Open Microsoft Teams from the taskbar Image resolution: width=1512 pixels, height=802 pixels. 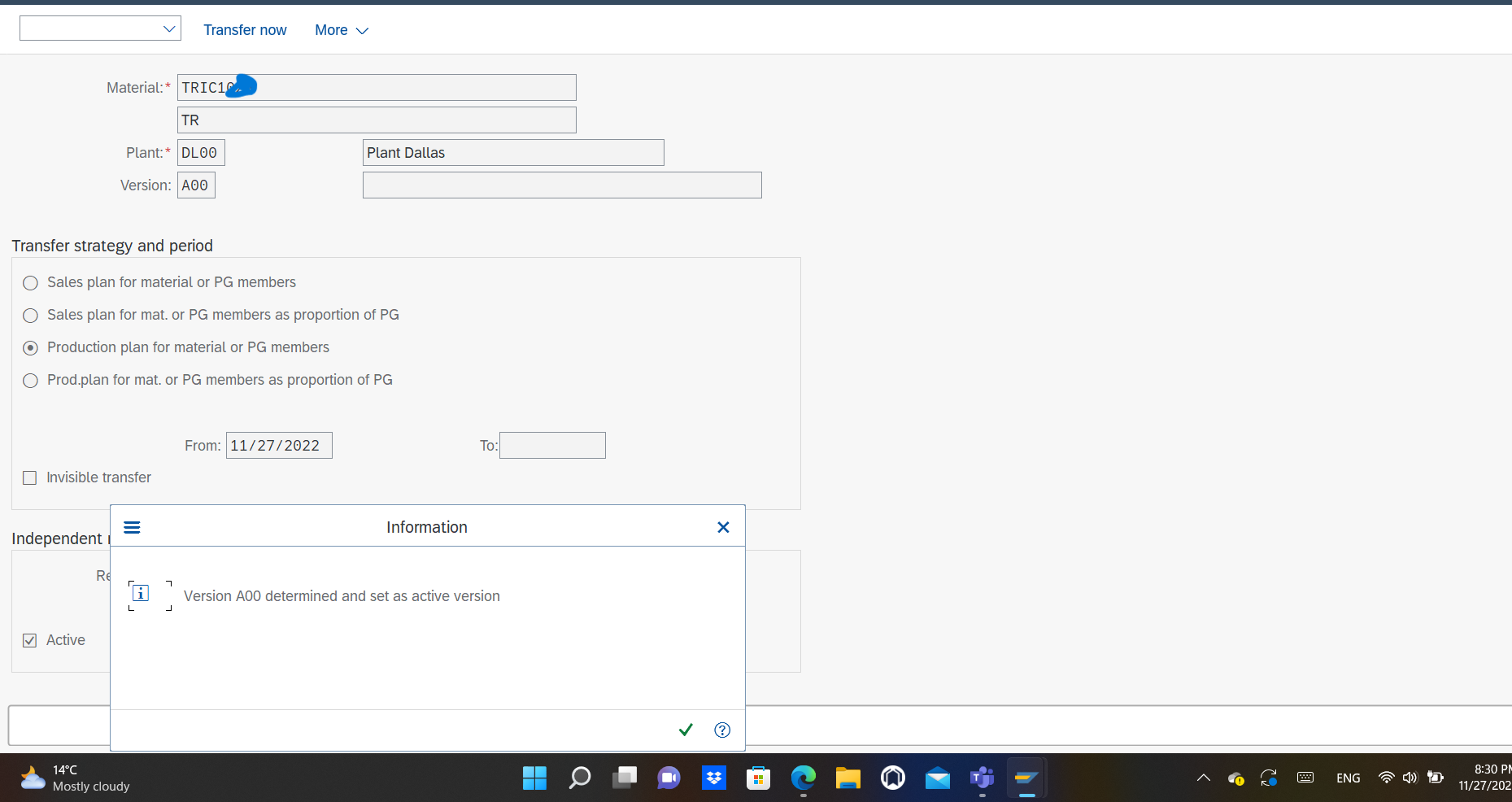pyautogui.click(x=982, y=778)
